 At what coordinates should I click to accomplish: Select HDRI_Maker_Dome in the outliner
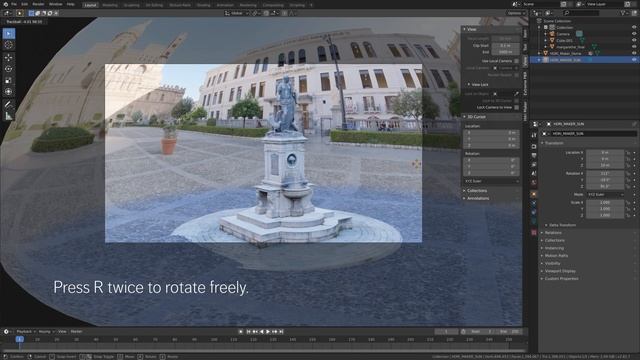point(565,53)
